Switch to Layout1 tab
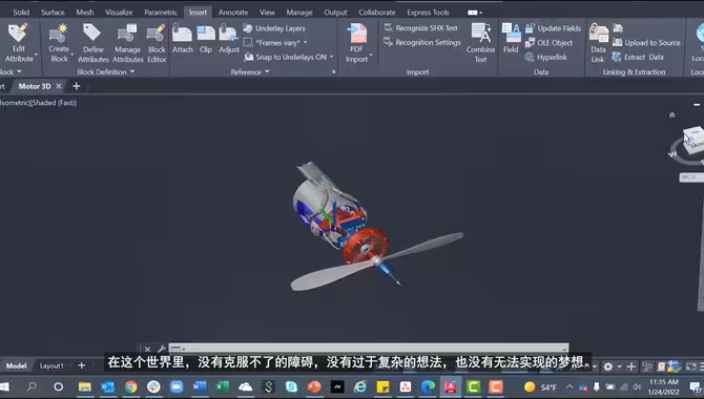 tap(52, 366)
